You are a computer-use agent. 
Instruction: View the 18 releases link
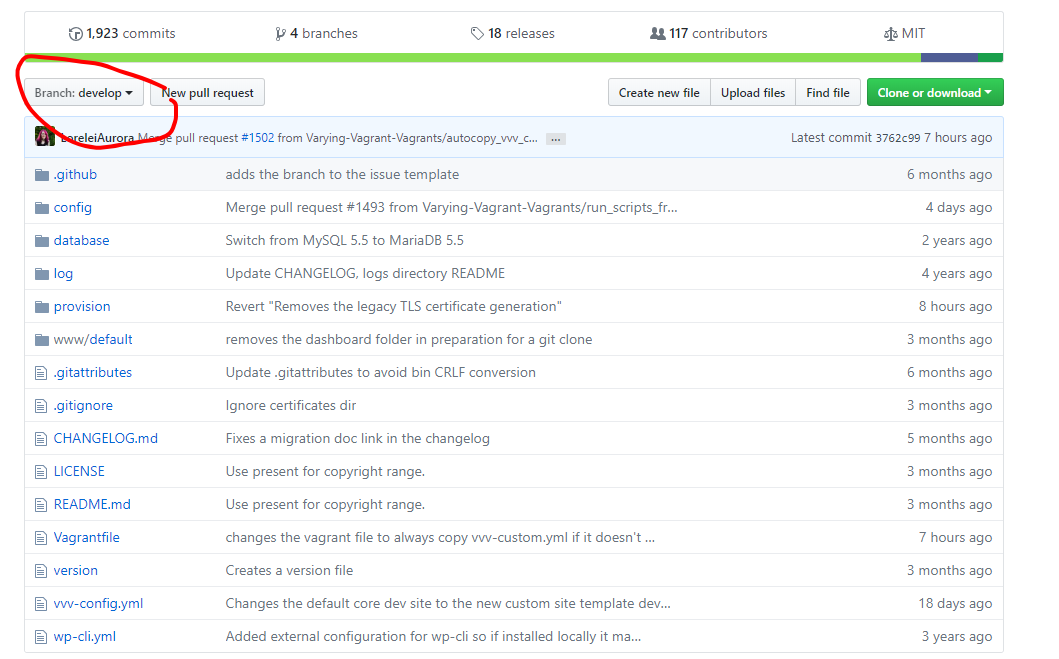coord(513,34)
